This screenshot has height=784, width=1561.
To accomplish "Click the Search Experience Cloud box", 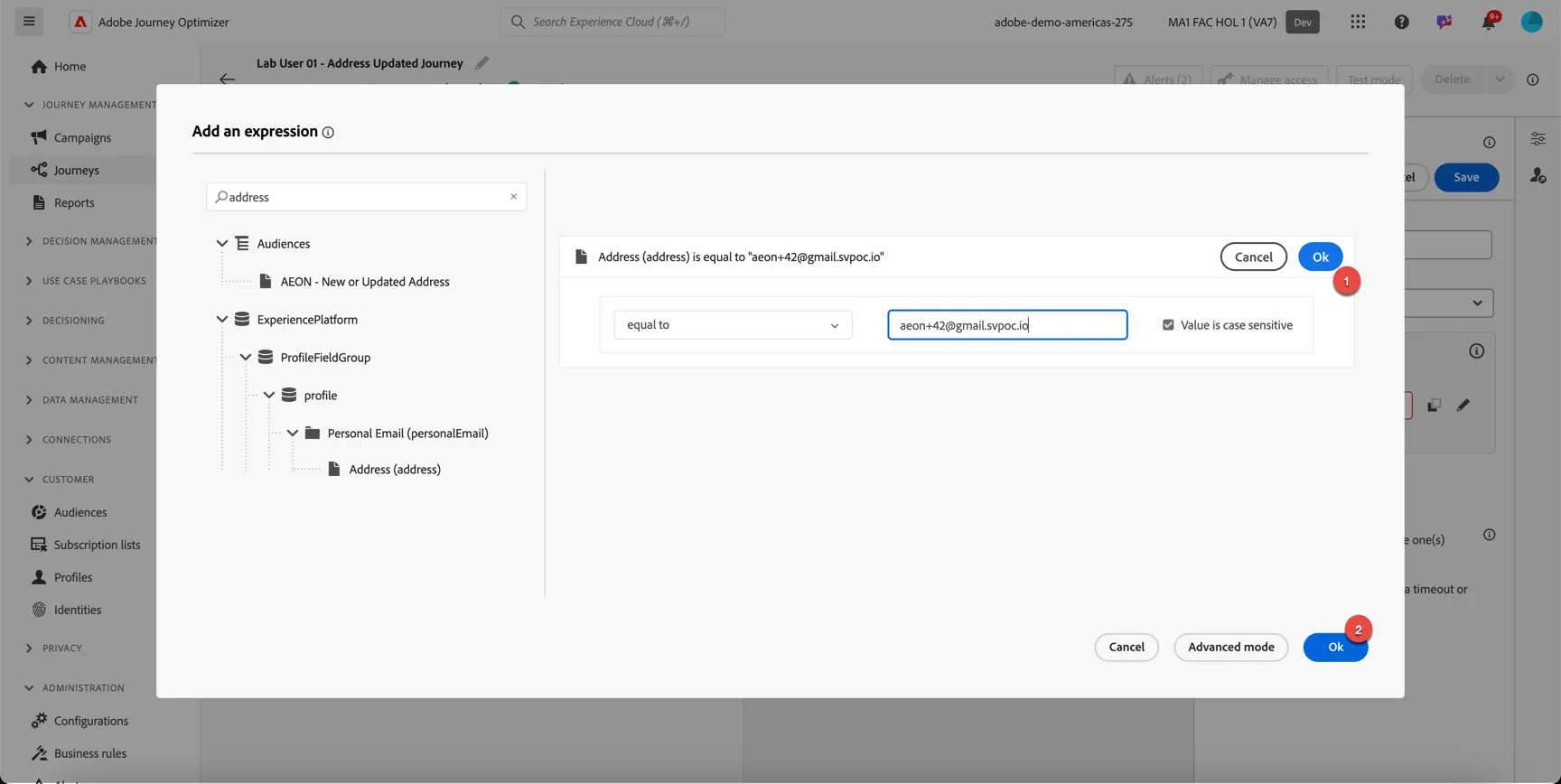I will (x=612, y=22).
